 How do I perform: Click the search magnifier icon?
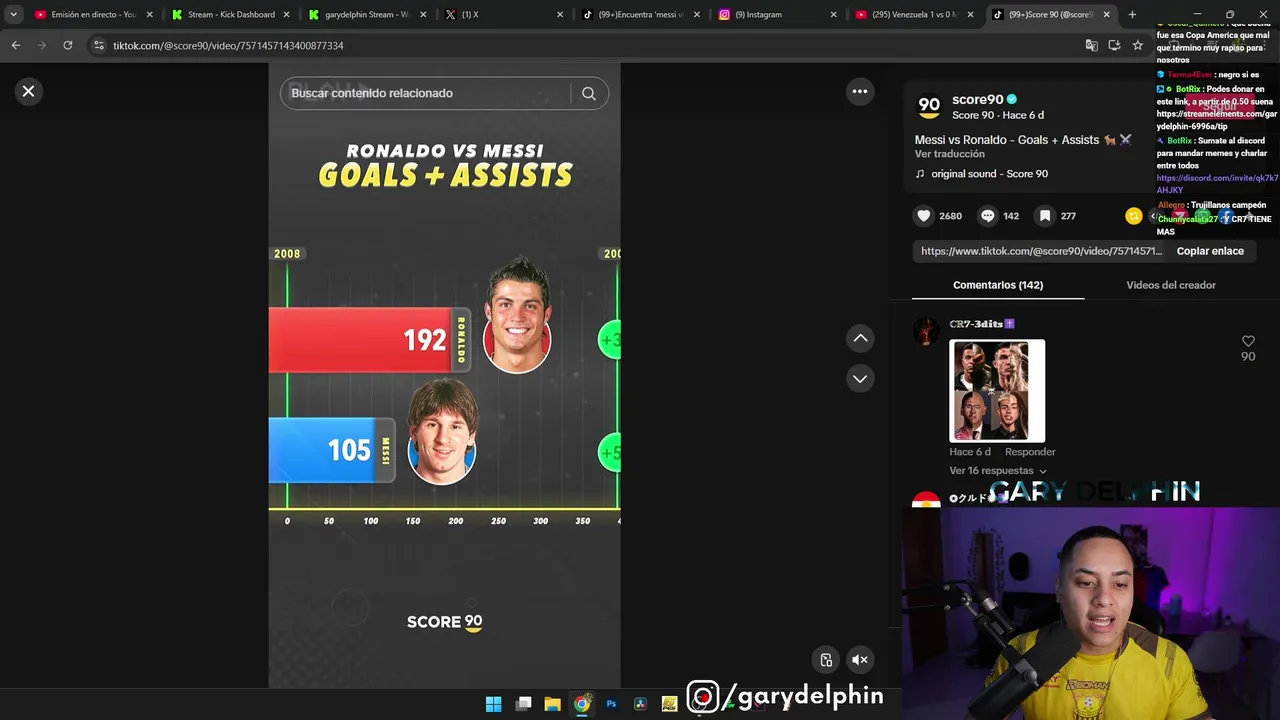[588, 93]
